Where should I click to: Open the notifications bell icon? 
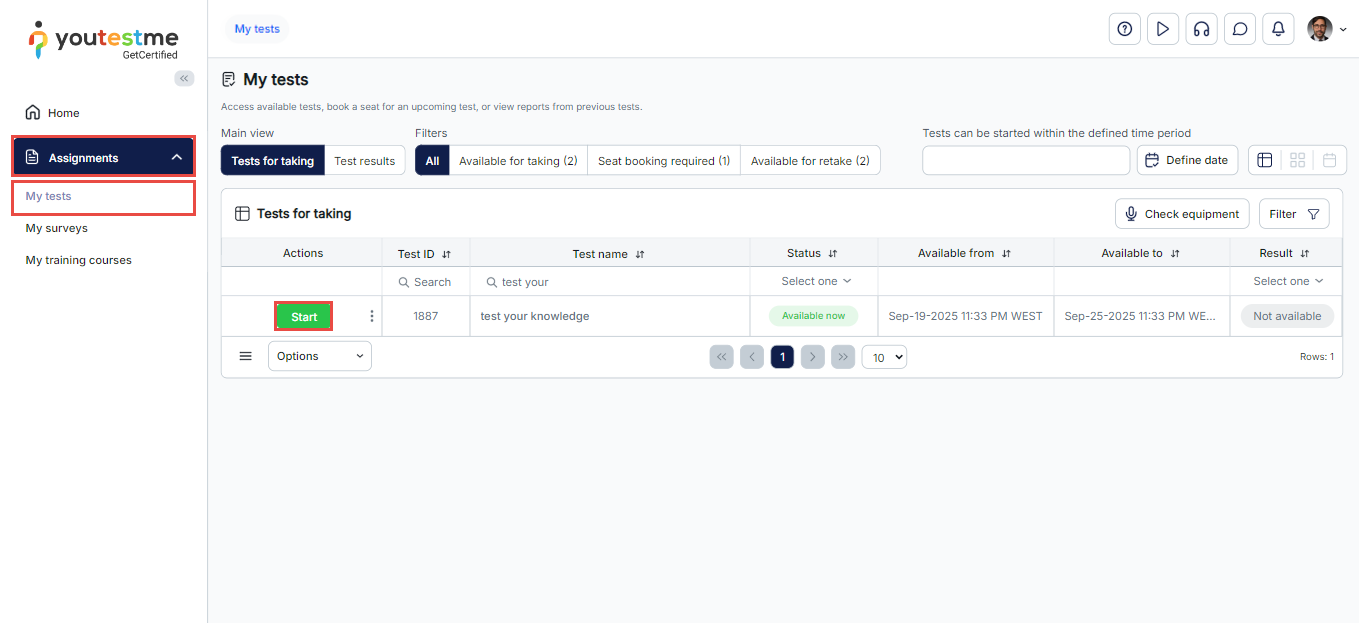pos(1278,29)
